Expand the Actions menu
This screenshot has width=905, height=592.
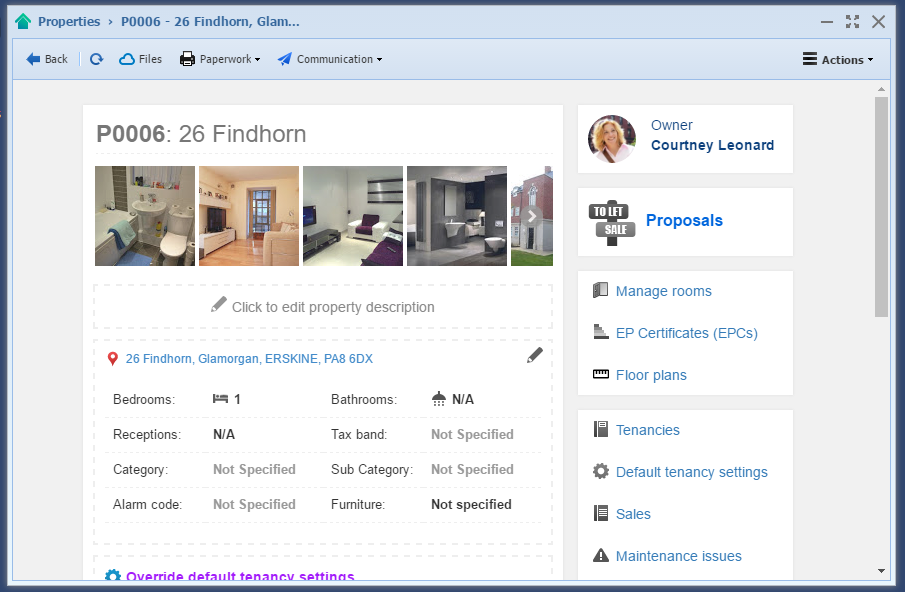[838, 59]
